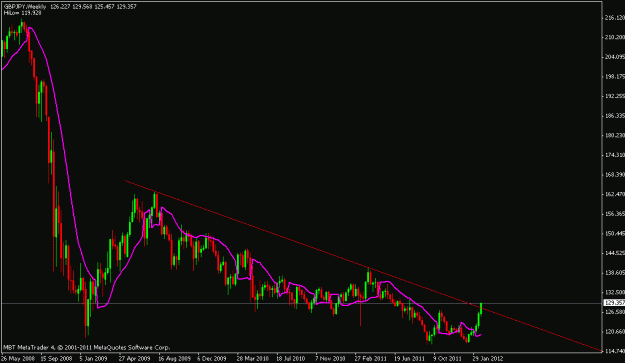Click the 162.470 price axis label
The height and width of the screenshot is (363, 625).
615,194
